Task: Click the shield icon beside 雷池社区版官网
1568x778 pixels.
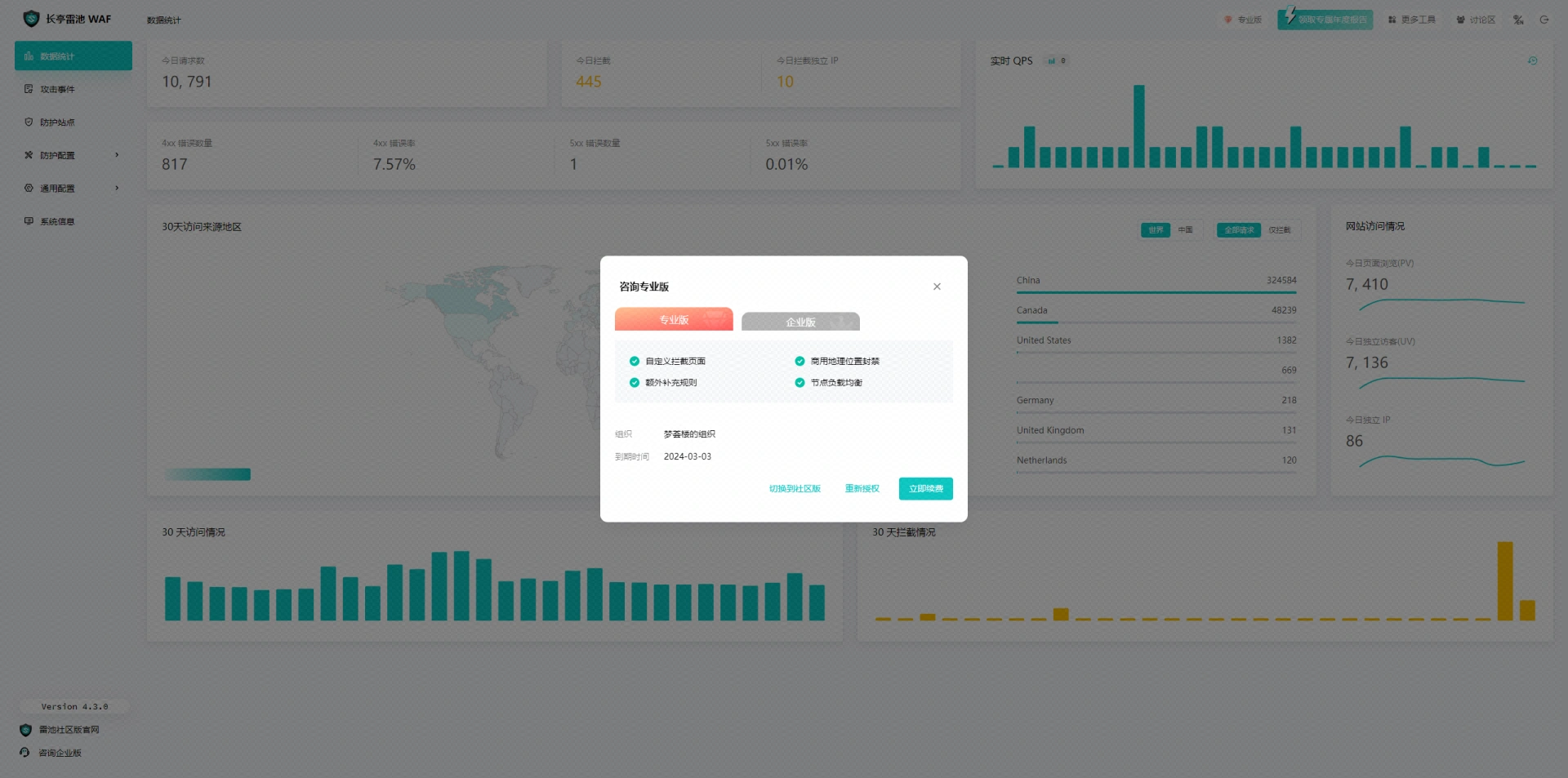Action: coord(25,730)
